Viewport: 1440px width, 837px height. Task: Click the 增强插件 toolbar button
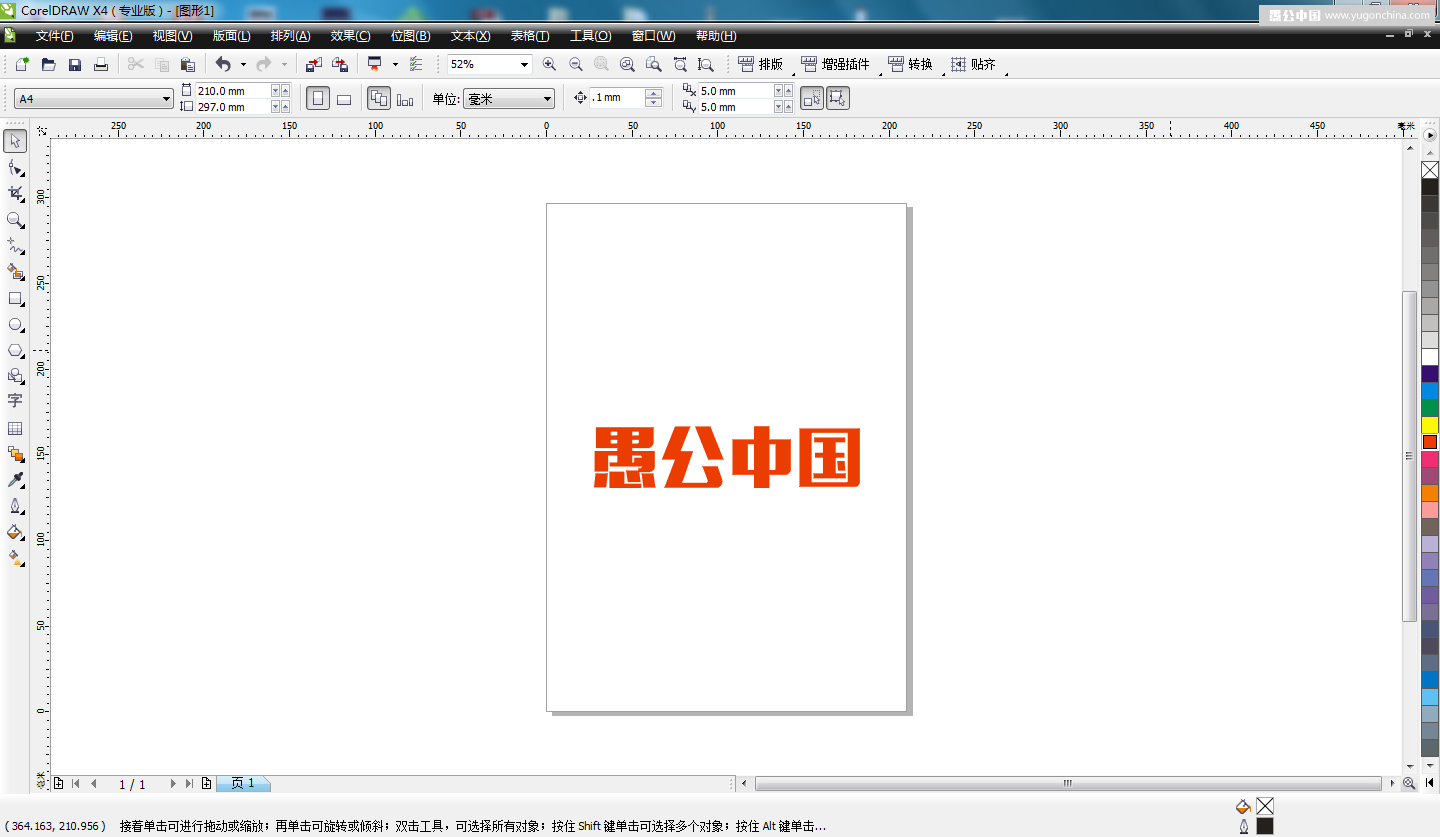click(836, 64)
